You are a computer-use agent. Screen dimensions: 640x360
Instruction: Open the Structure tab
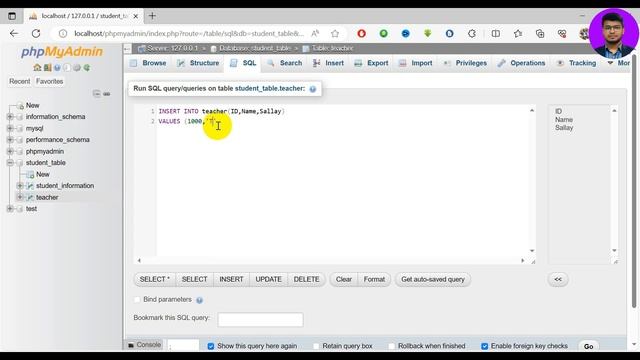tap(198, 63)
